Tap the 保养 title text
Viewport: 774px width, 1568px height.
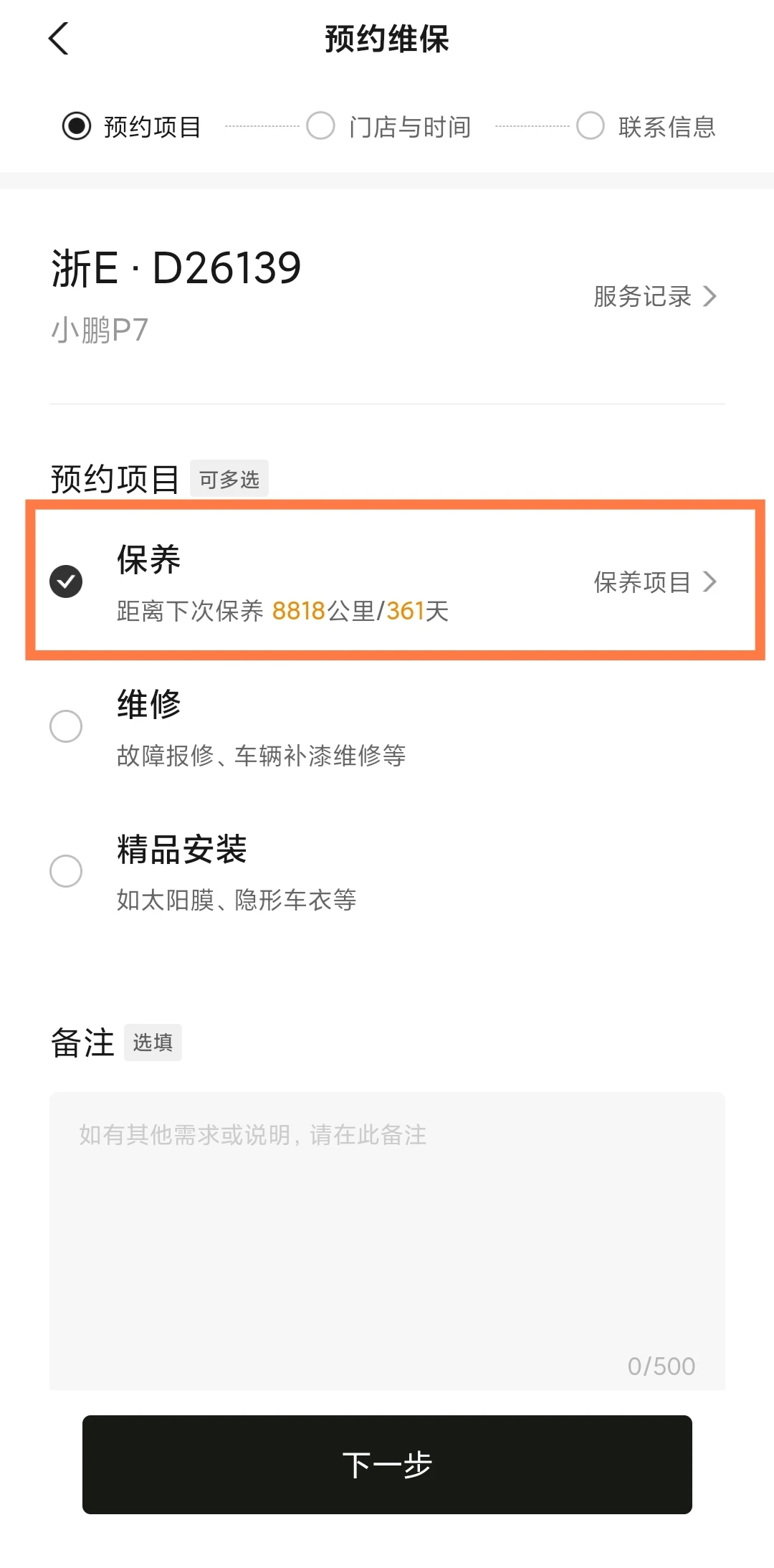point(149,559)
